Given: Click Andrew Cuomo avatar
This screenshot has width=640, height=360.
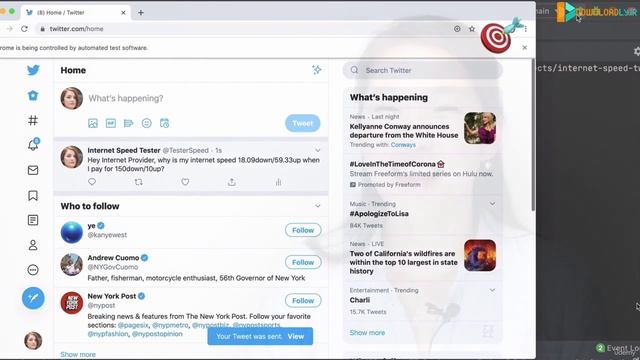Looking at the screenshot, I should 72,264.
